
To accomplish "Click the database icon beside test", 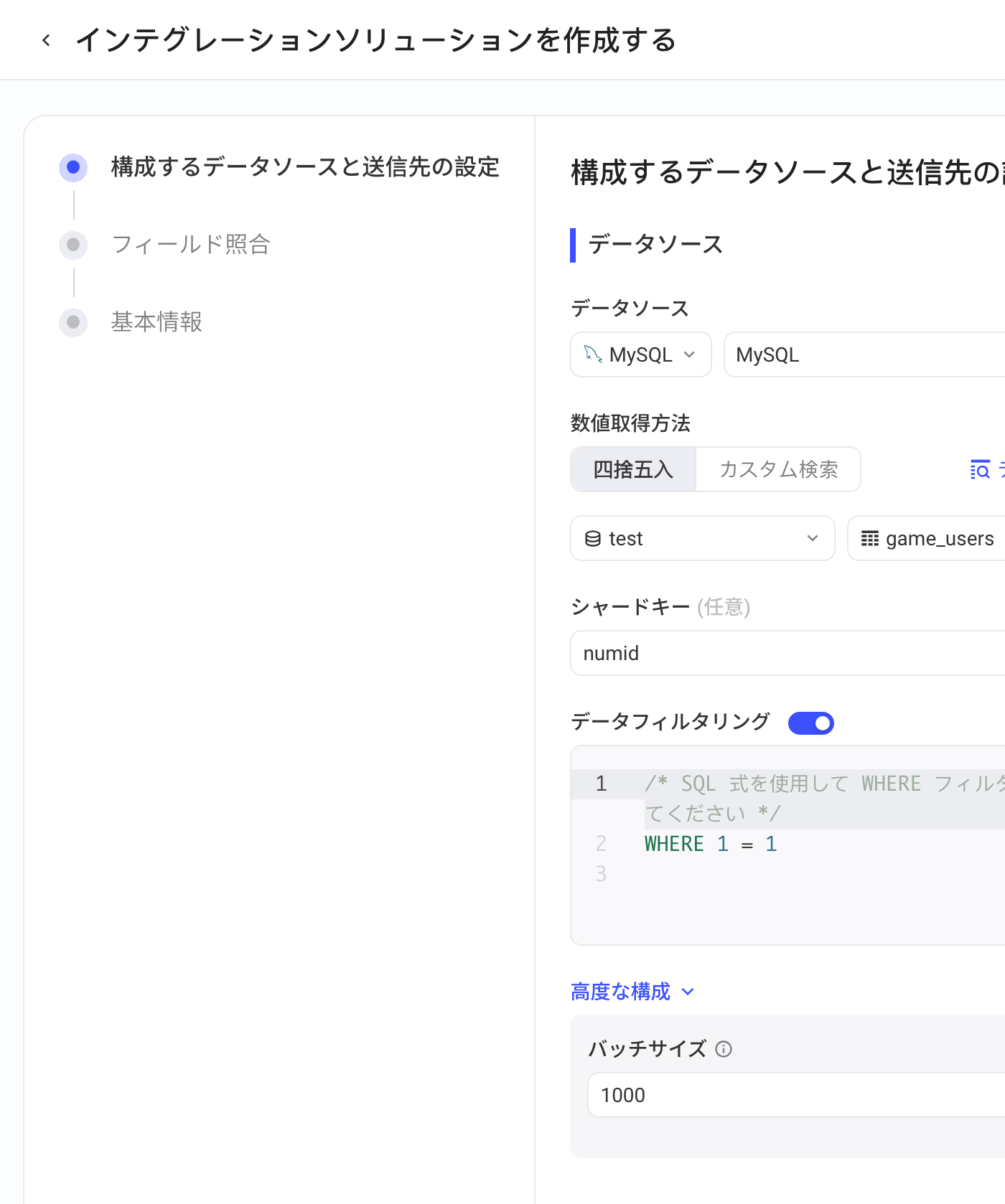I will pos(593,538).
